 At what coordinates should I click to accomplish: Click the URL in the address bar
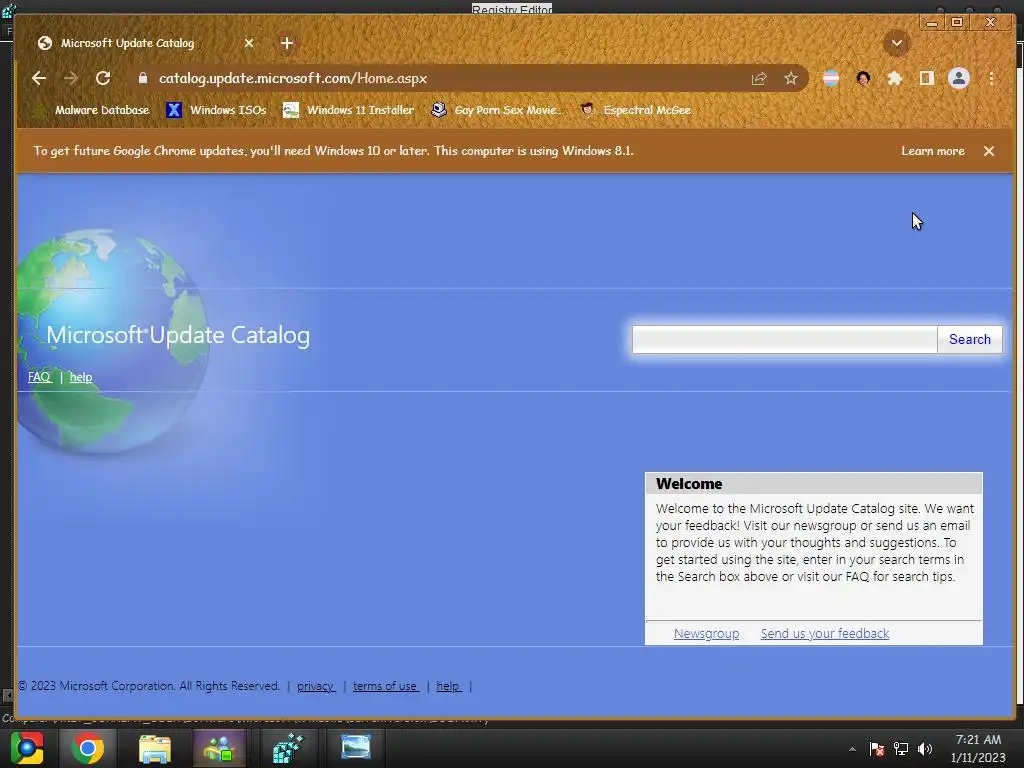tap(293, 78)
